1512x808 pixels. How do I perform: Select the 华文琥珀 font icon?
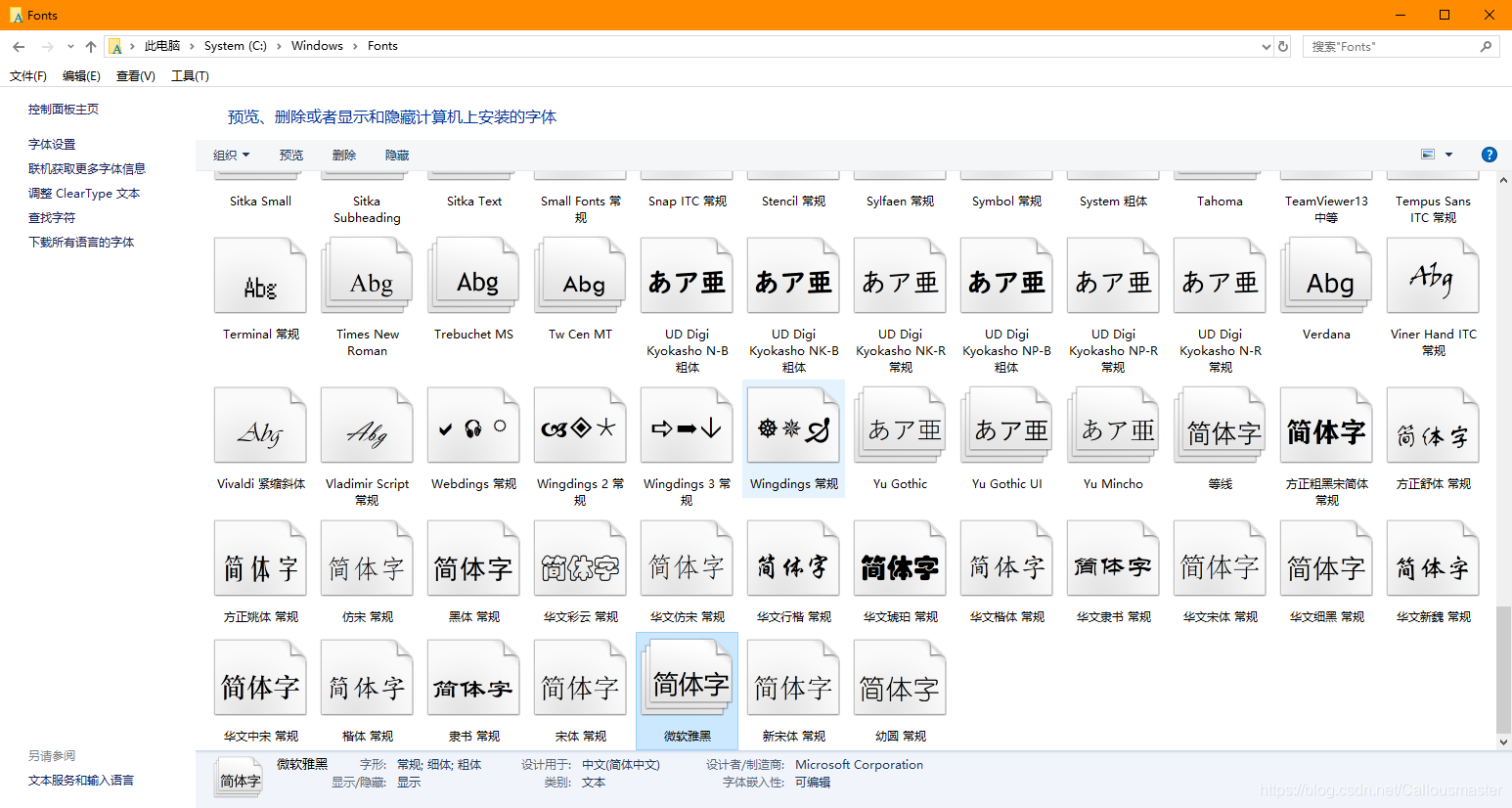[900, 559]
